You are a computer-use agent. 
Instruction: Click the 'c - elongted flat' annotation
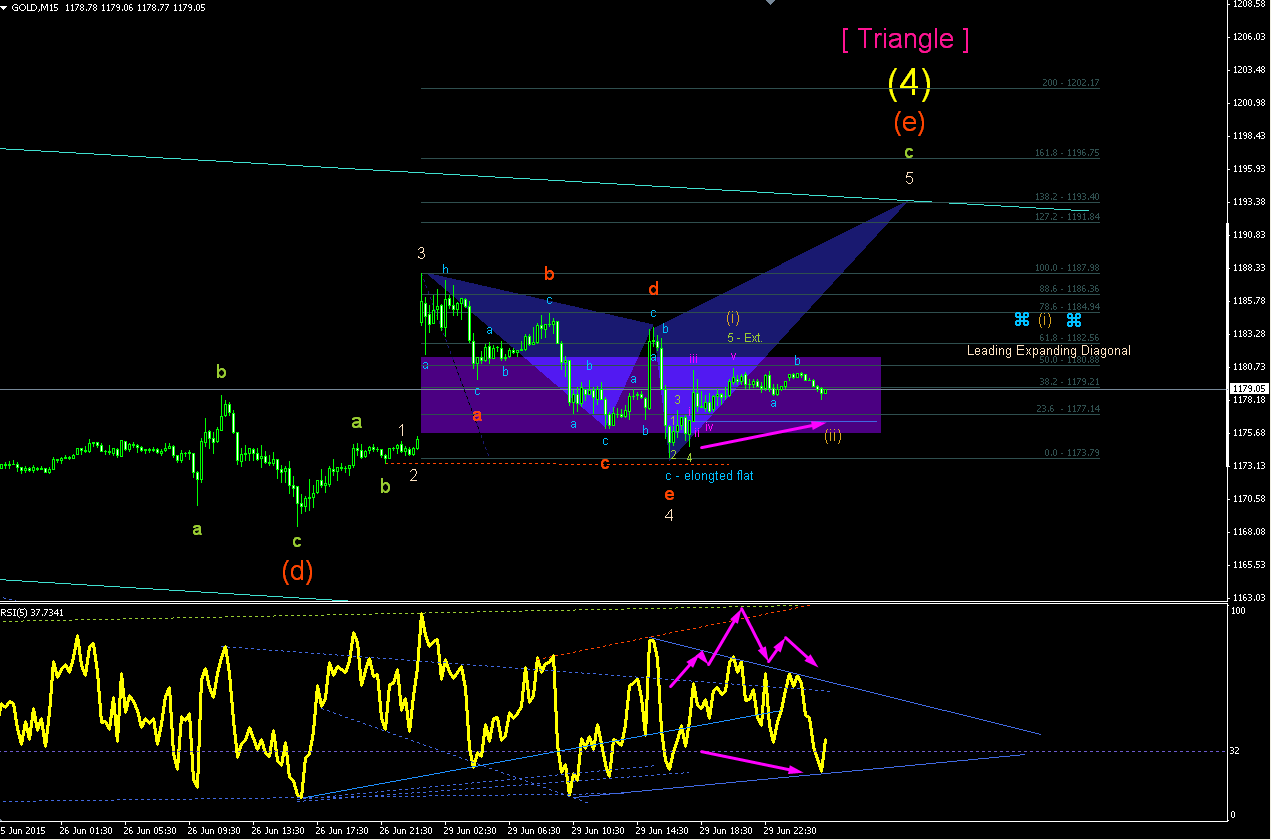click(710, 476)
